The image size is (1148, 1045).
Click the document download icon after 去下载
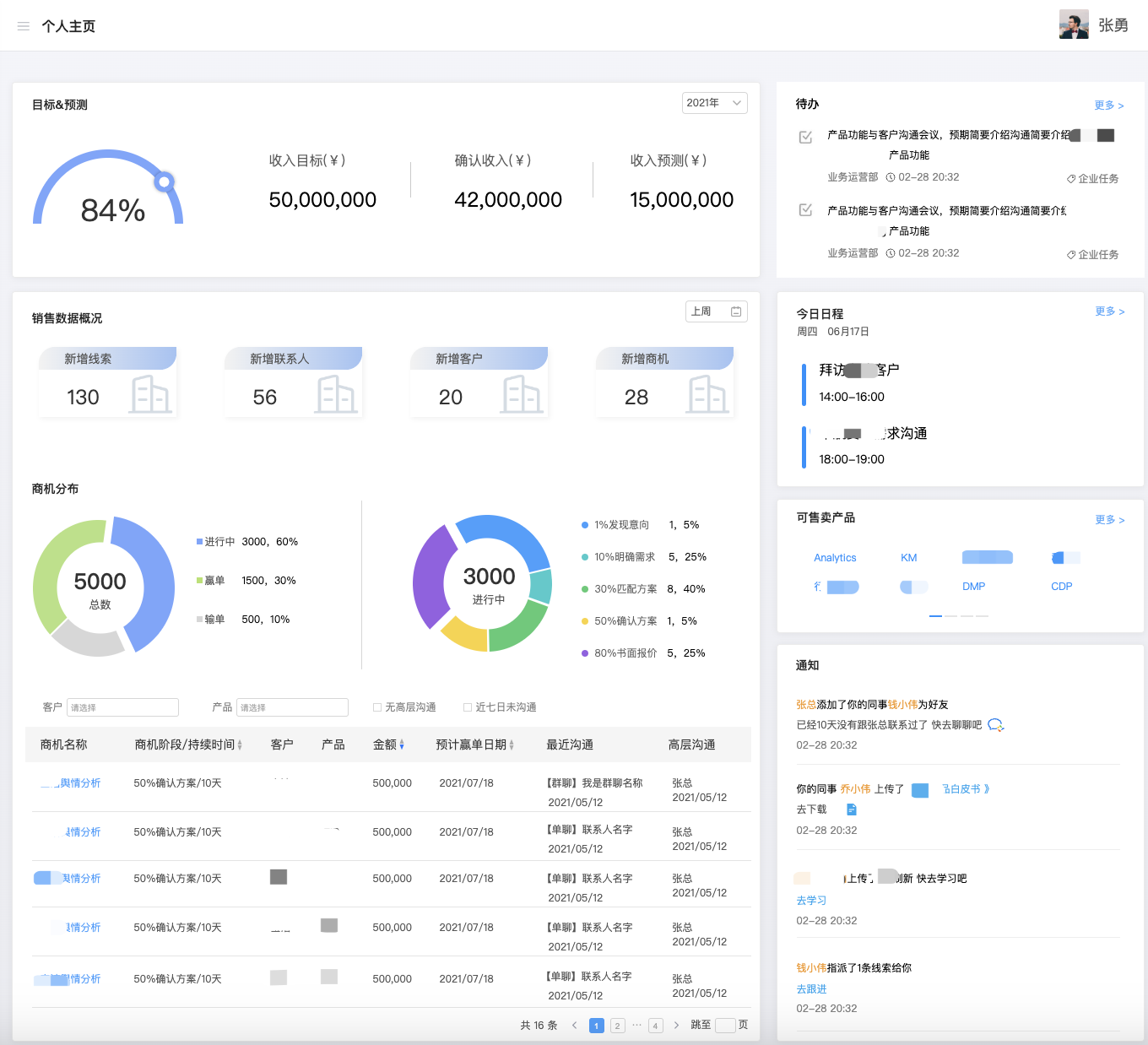coord(852,809)
